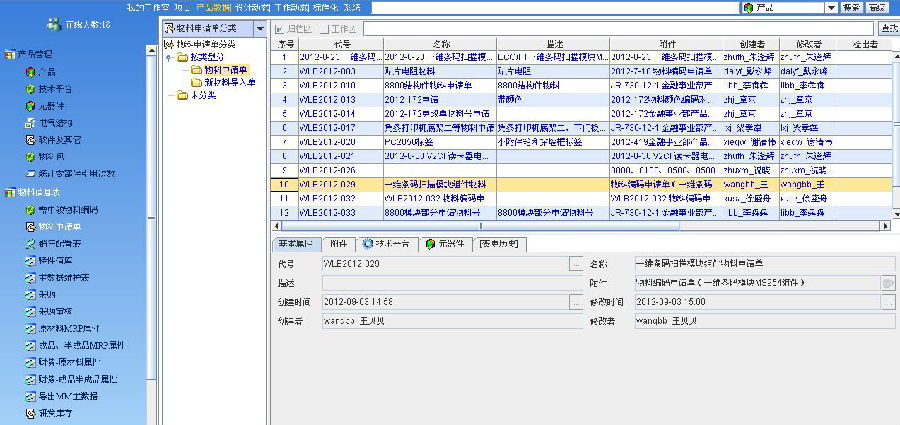Click the ellipsis button beside 创建时间 field
900x425 pixels.
[x=575, y=302]
